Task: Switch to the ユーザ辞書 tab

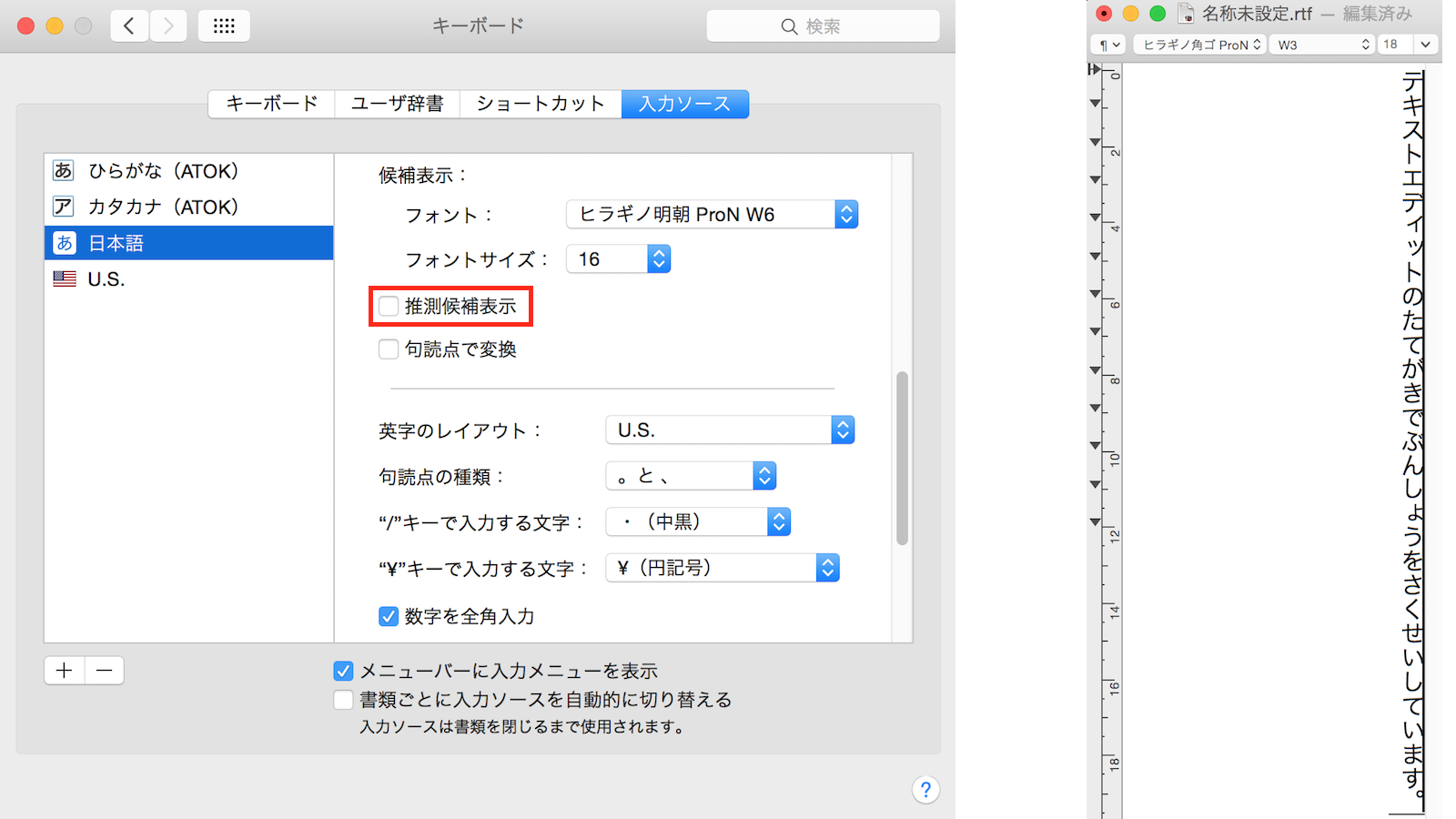Action: [x=397, y=104]
